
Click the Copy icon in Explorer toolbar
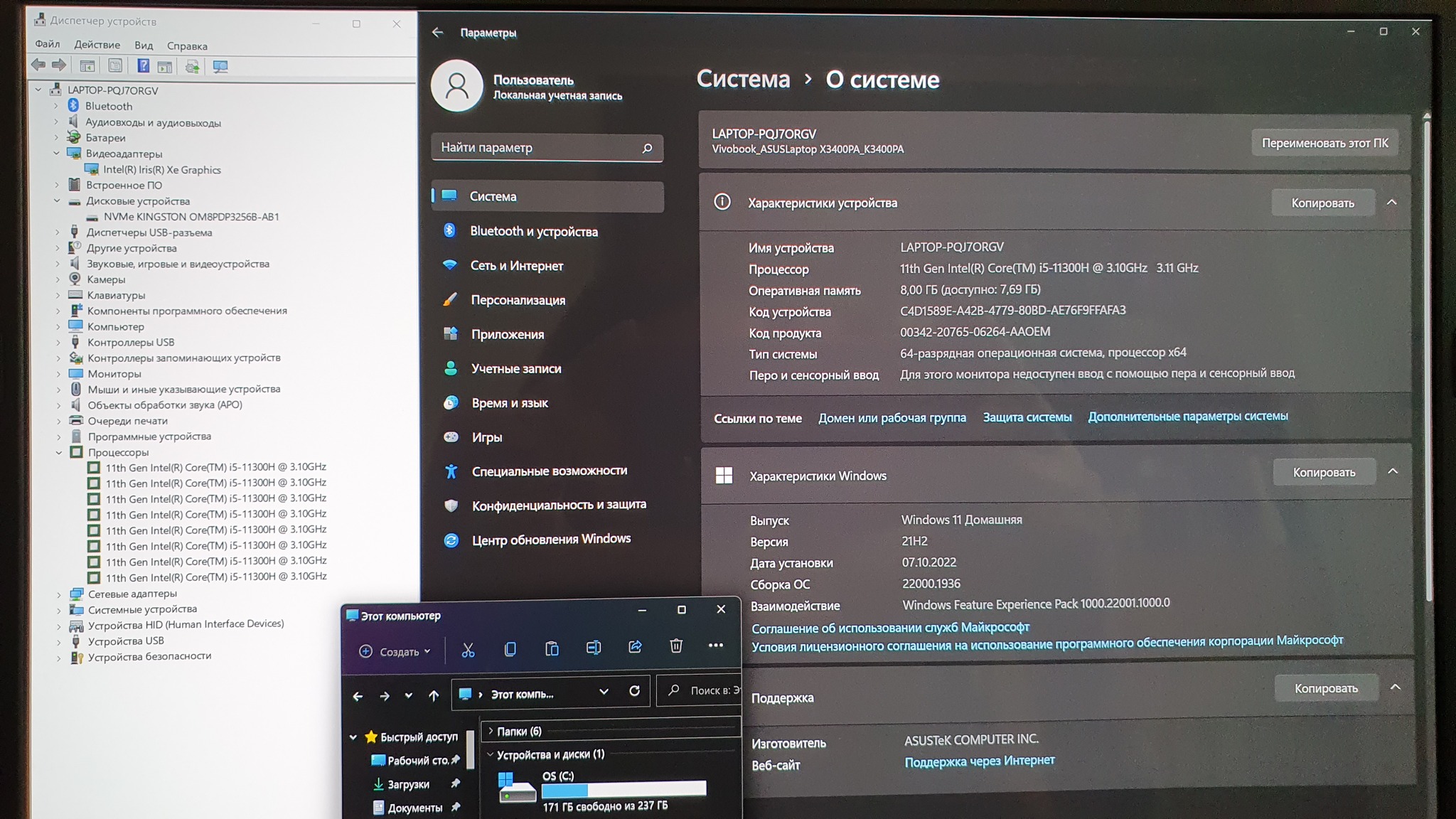(510, 648)
